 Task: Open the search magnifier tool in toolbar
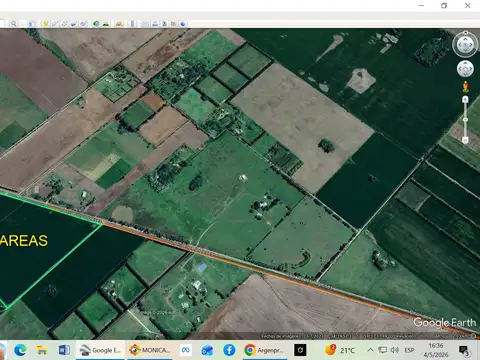coord(13,24)
